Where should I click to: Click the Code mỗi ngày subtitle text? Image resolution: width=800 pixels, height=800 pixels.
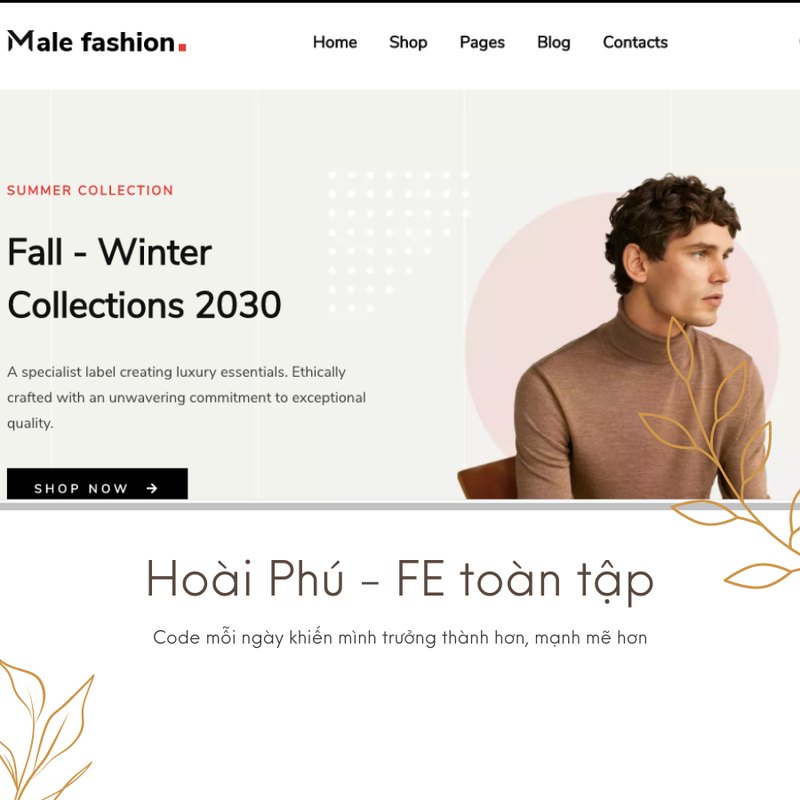pos(400,638)
